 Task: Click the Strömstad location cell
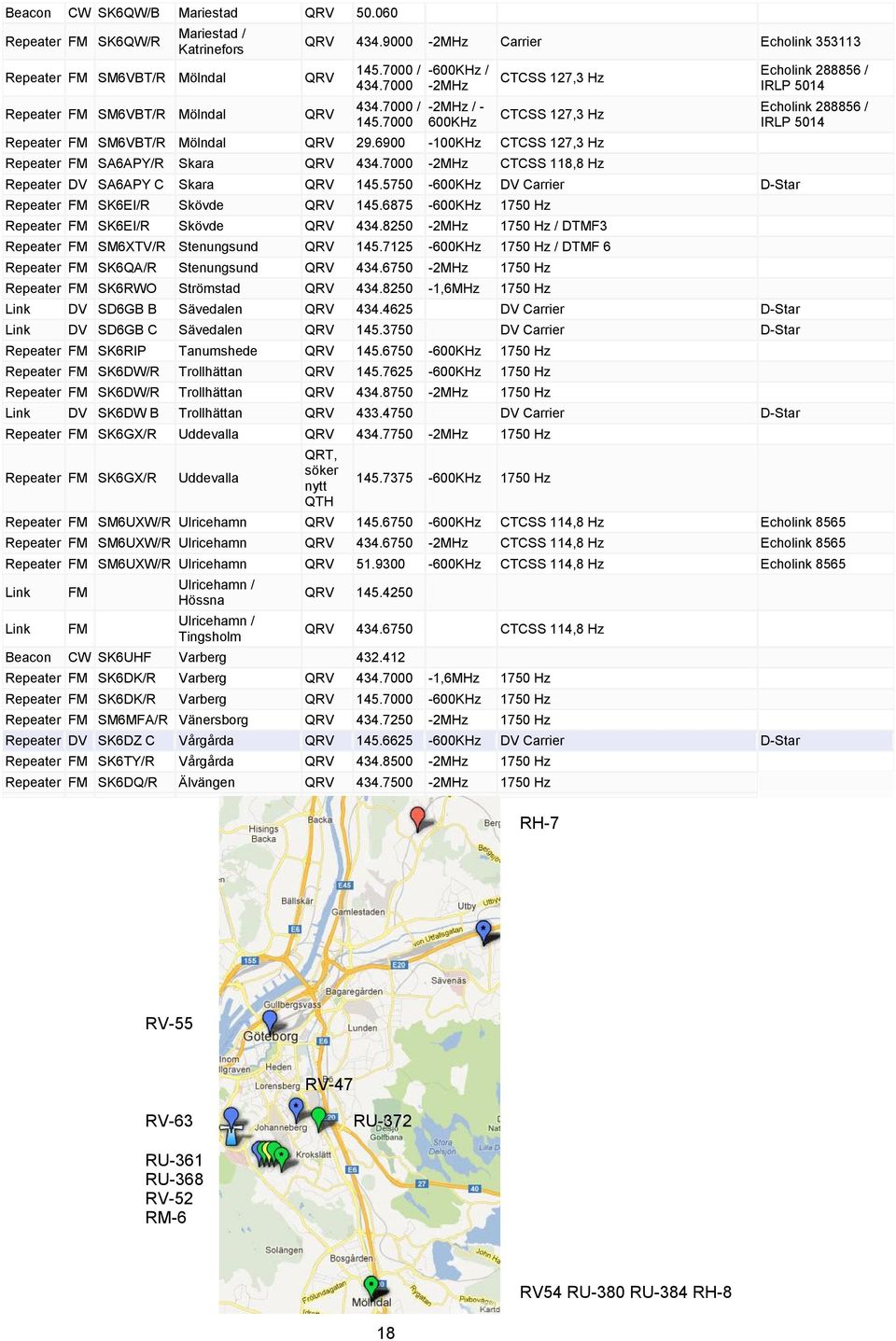(x=209, y=288)
